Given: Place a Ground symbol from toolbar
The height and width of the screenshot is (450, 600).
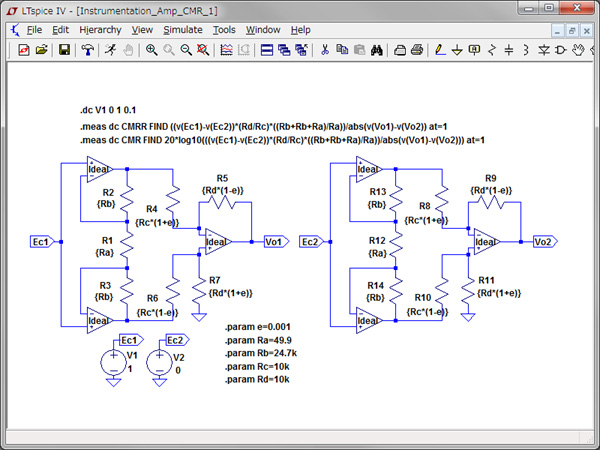Looking at the screenshot, I should [458, 49].
